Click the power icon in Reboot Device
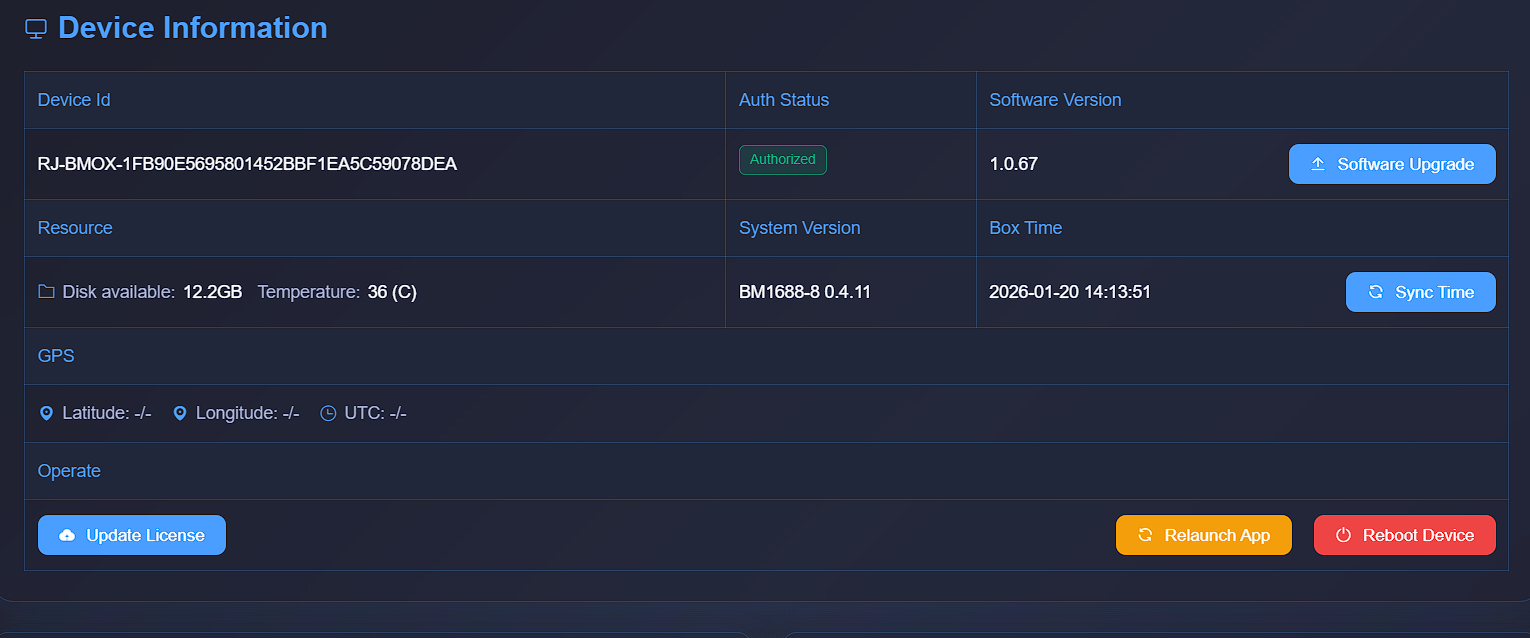The width and height of the screenshot is (1530, 638). [x=1343, y=535]
